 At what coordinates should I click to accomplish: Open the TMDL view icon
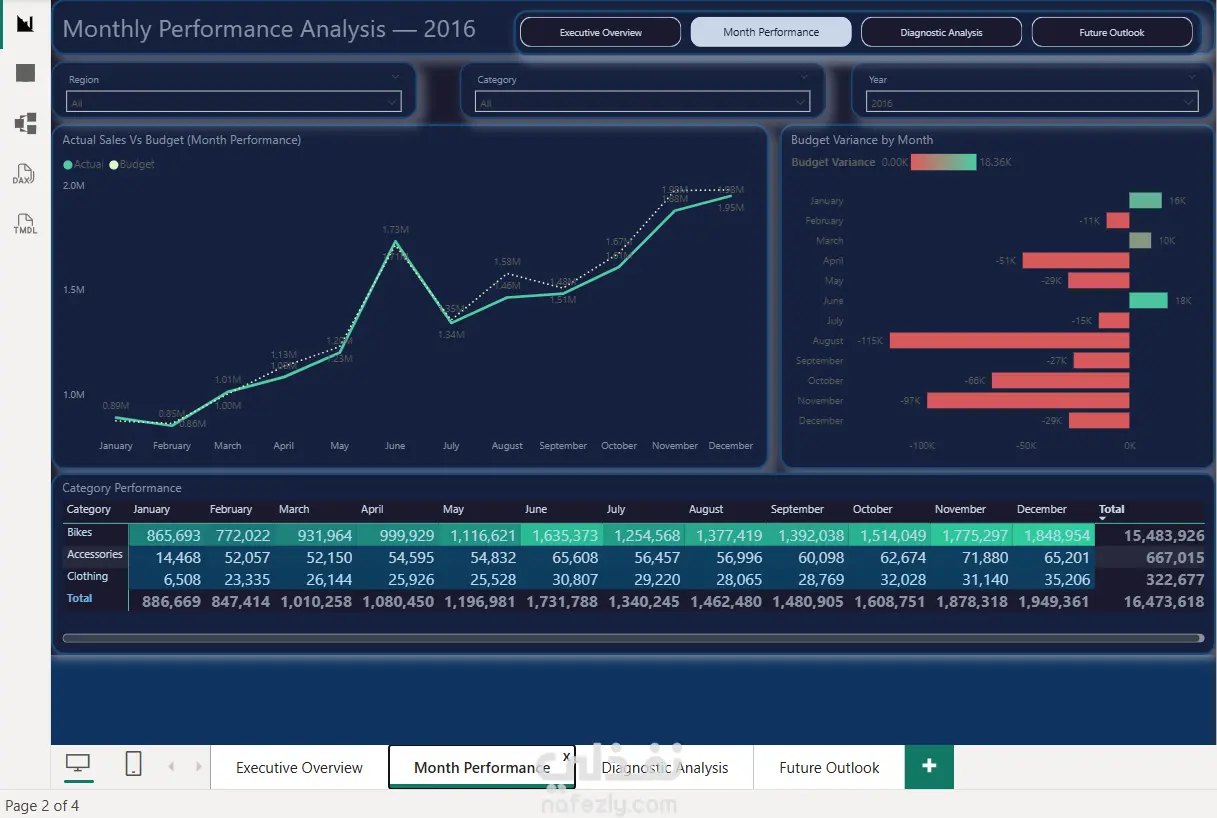click(x=25, y=224)
